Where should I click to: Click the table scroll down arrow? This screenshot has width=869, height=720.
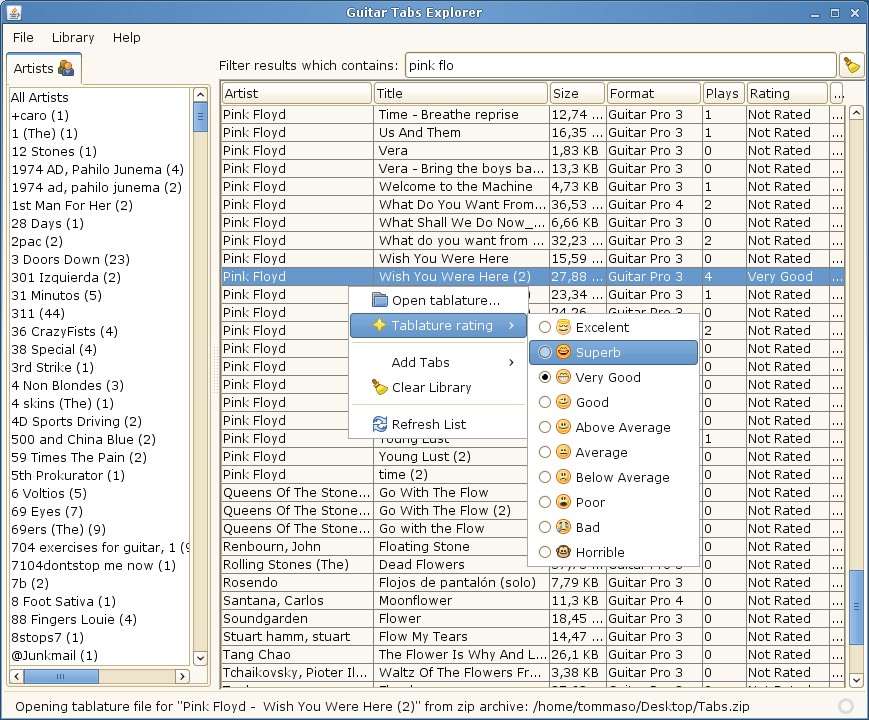[x=856, y=680]
